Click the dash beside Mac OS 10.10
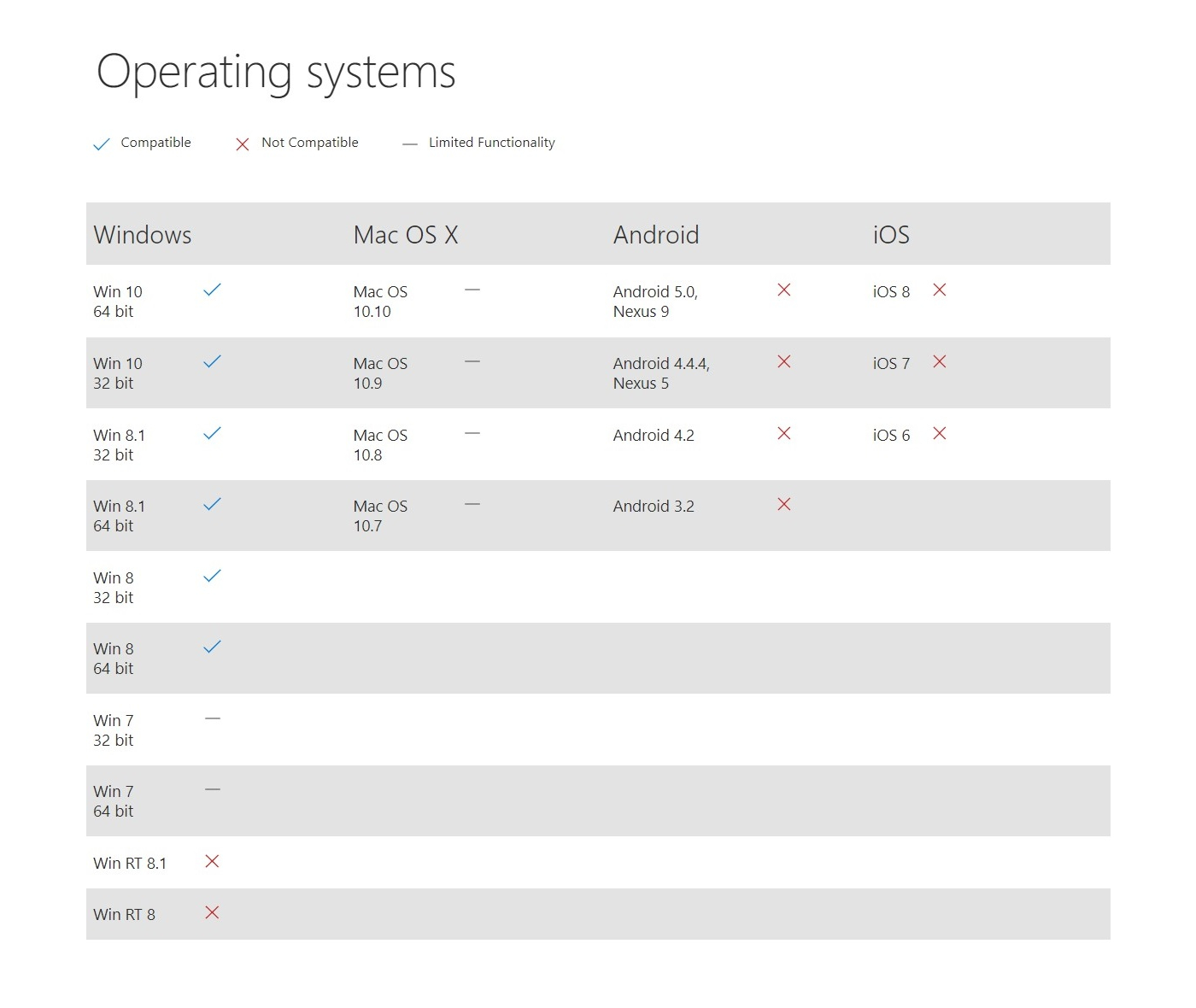Image resolution: width=1196 pixels, height=1008 pixels. pos(472,290)
